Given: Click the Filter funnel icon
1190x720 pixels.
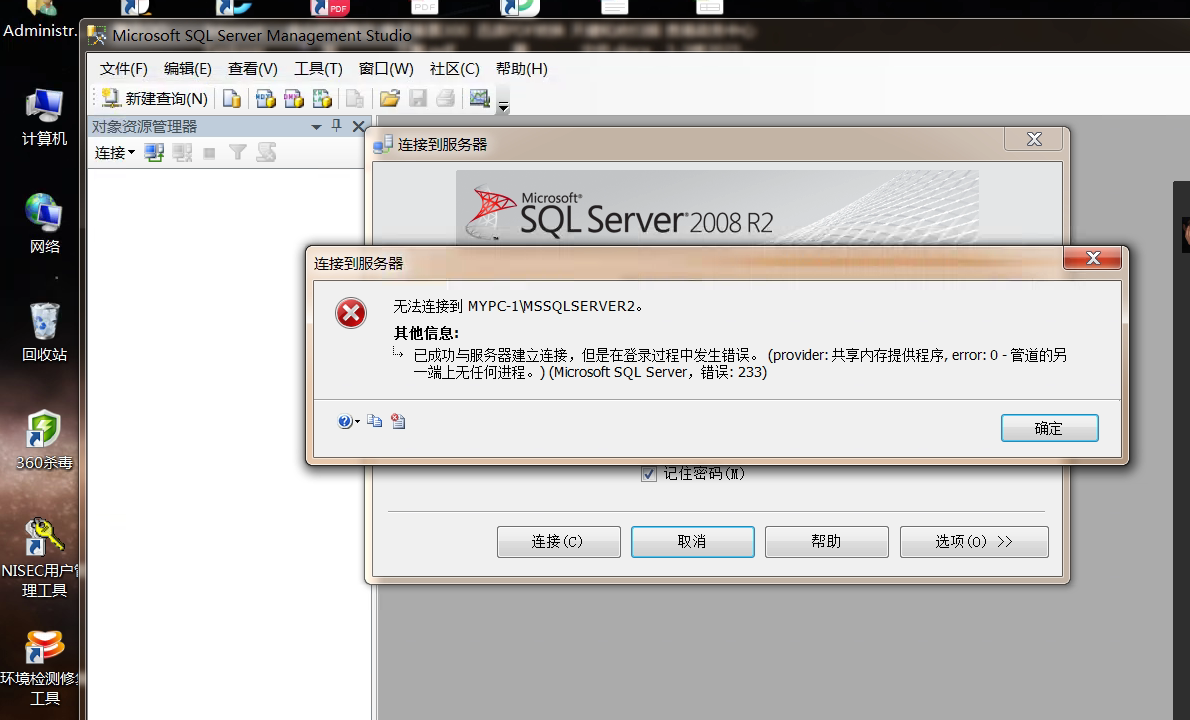Looking at the screenshot, I should pos(238,153).
